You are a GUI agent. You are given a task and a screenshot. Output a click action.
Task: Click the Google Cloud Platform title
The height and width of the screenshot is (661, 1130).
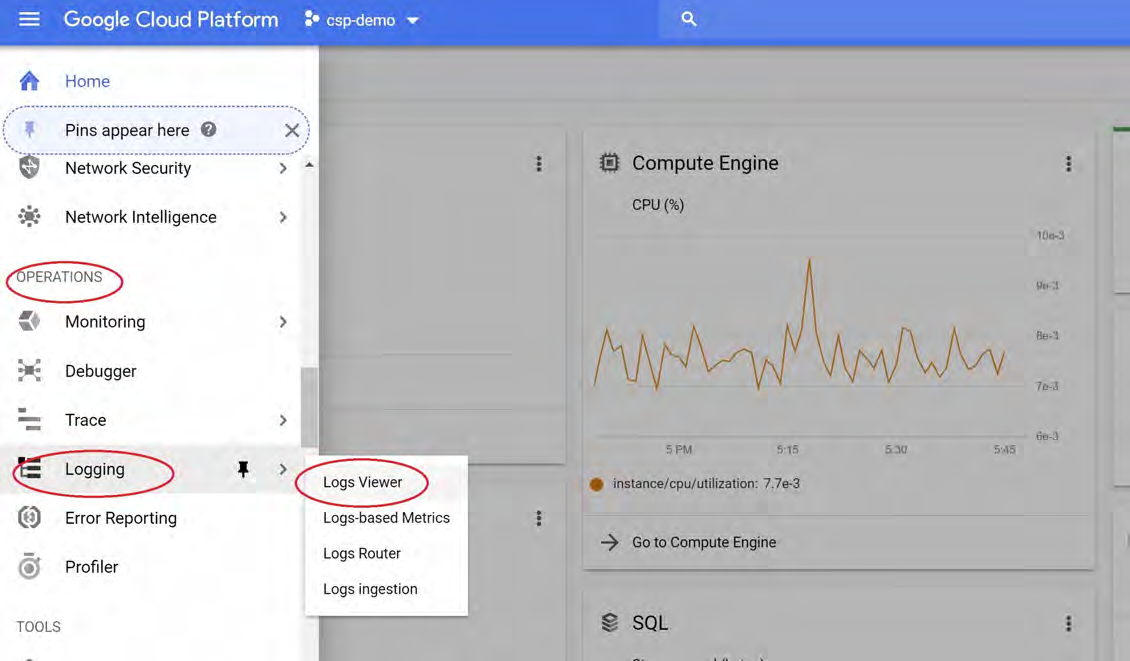[171, 19]
